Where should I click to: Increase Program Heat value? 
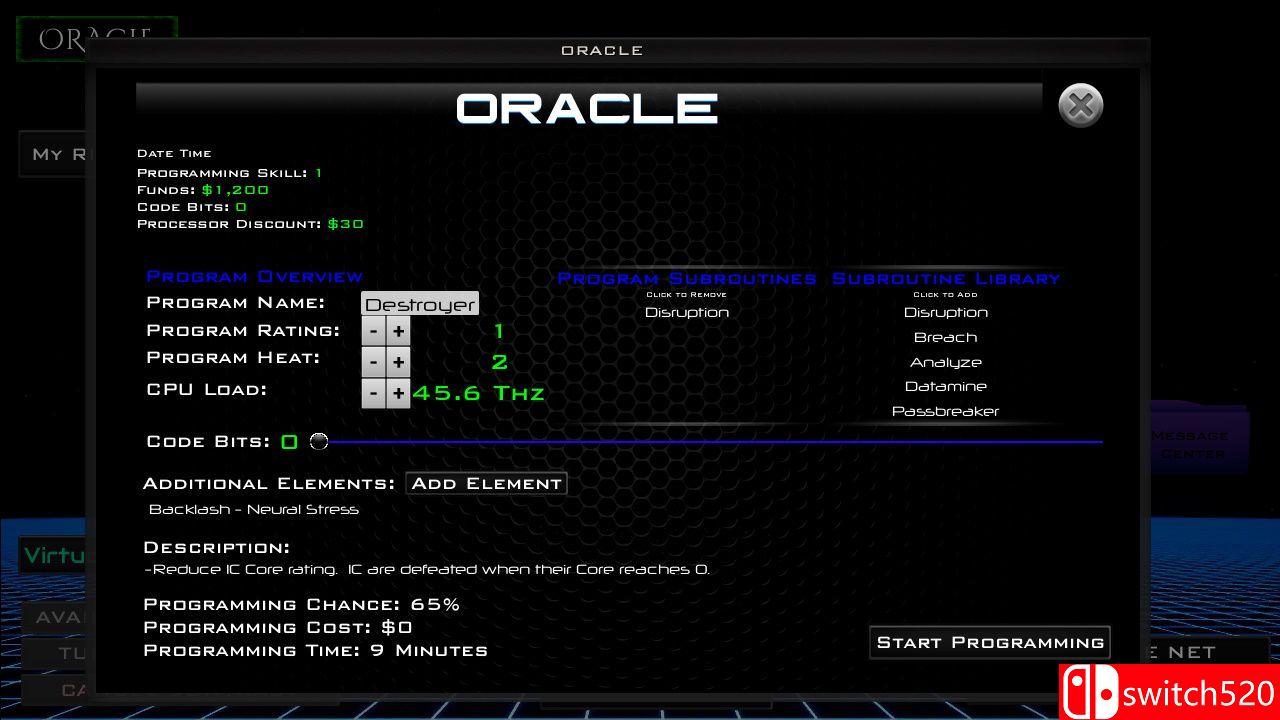tap(398, 361)
